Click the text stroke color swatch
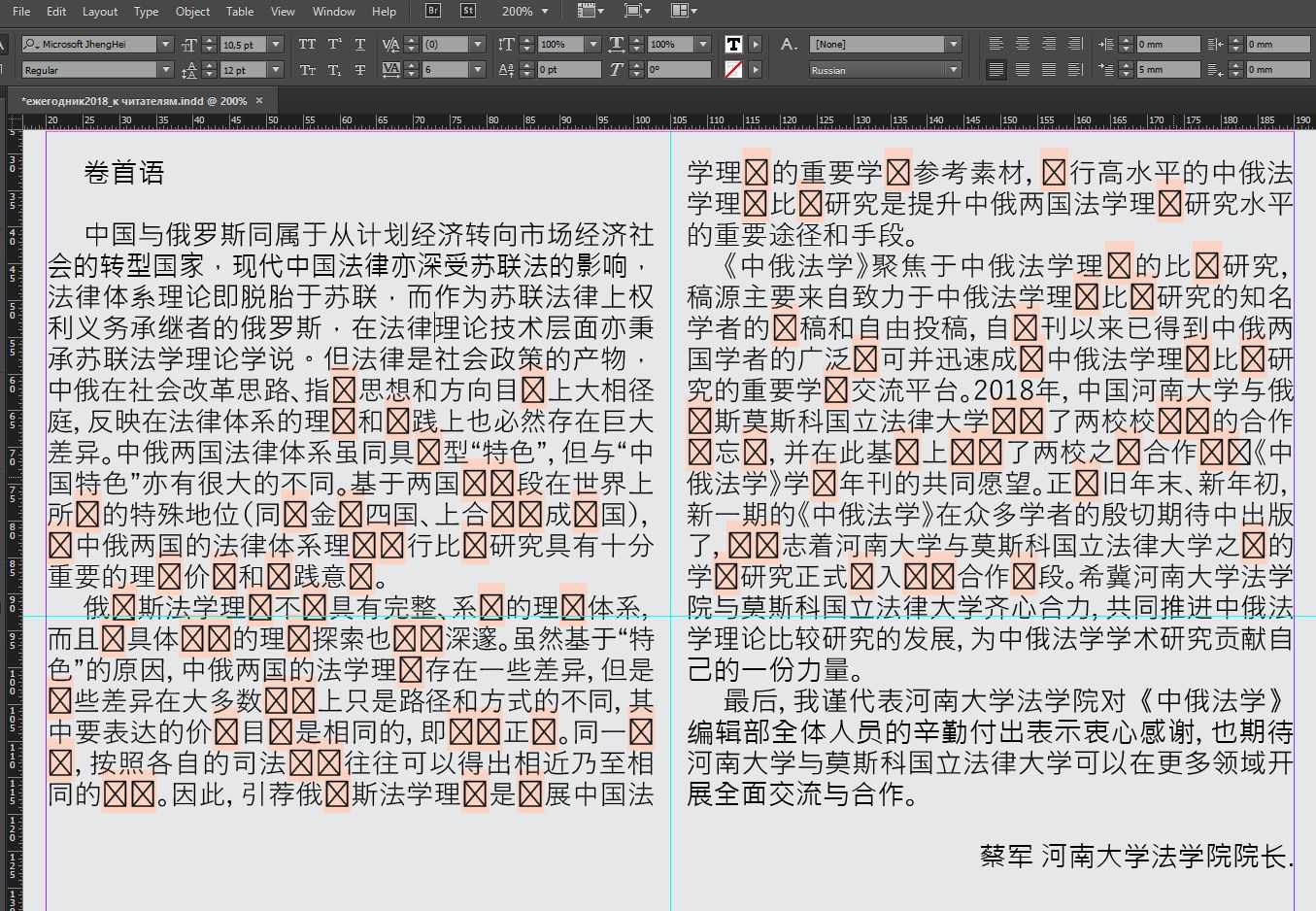The height and width of the screenshot is (911, 1316). point(733,70)
